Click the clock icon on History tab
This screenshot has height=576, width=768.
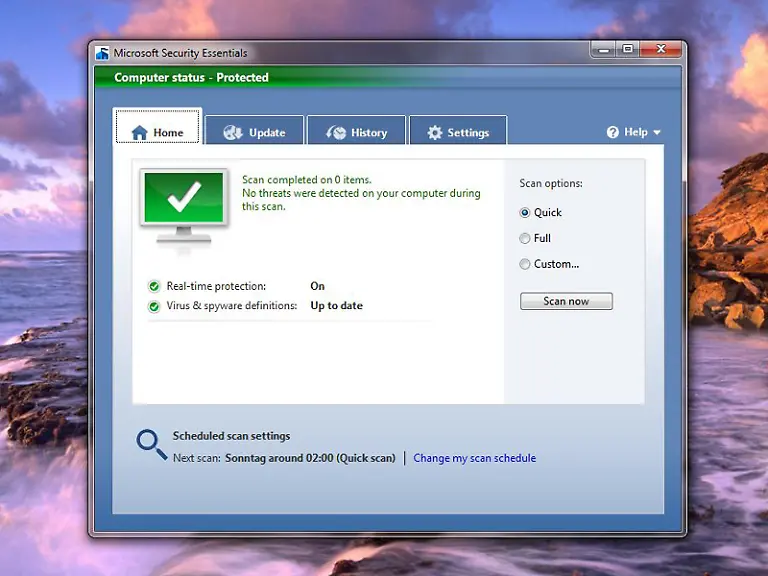[336, 133]
